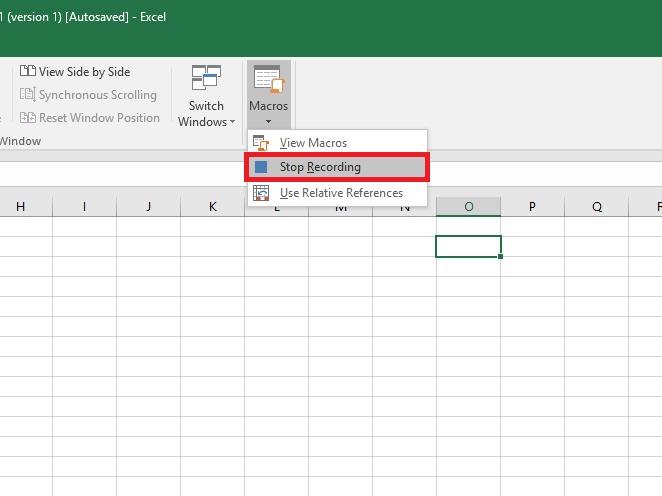Select View Macros menu entry
Image resolution: width=662 pixels, height=496 pixels.
[x=337, y=143]
